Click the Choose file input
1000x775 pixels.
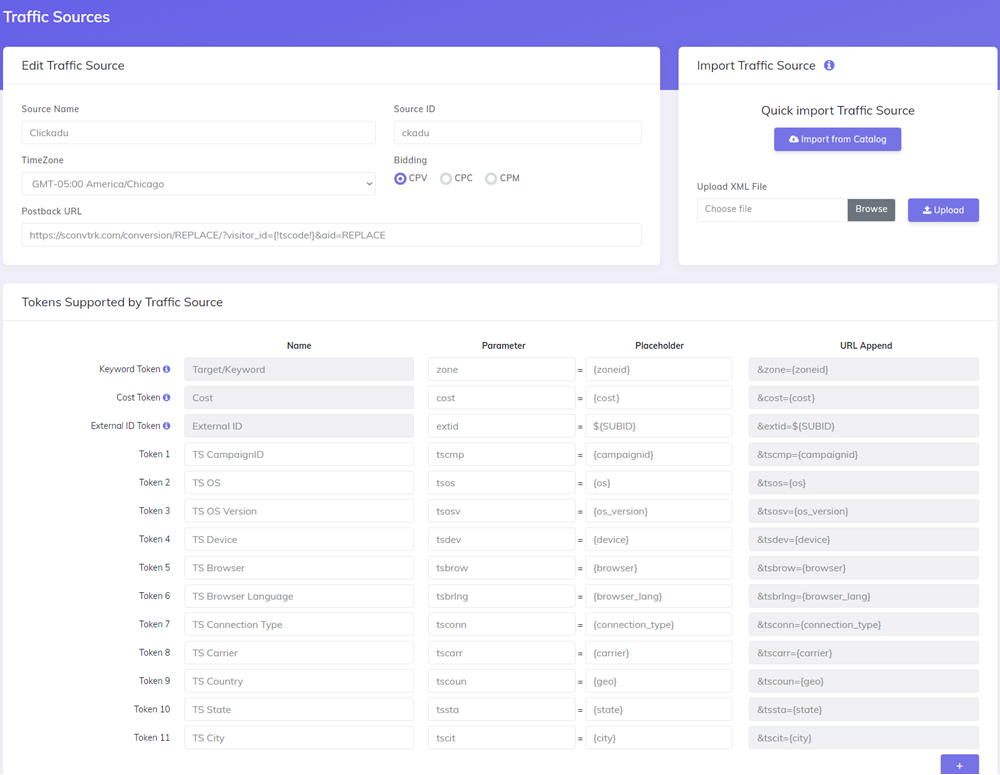point(772,210)
